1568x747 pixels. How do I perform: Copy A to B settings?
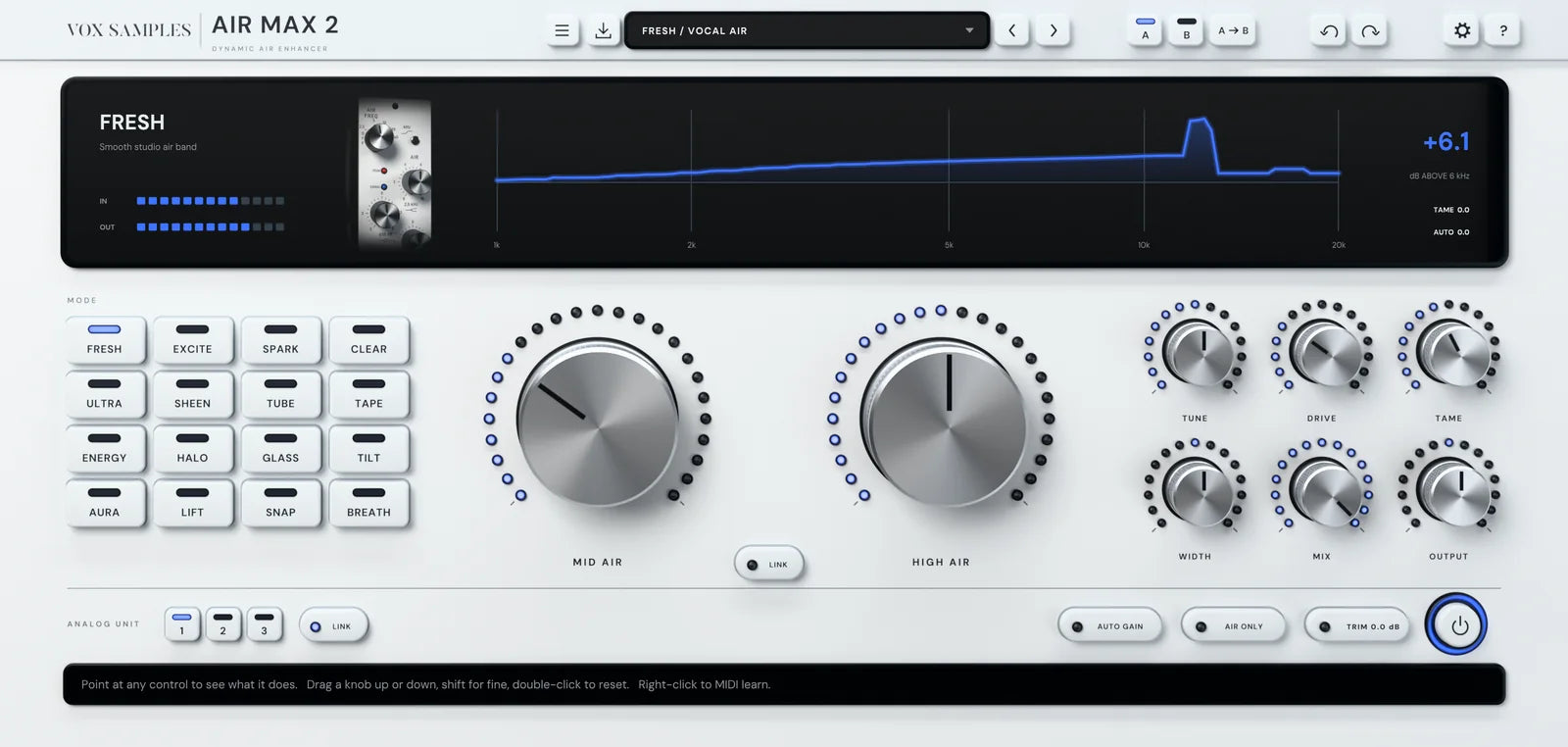(1233, 30)
